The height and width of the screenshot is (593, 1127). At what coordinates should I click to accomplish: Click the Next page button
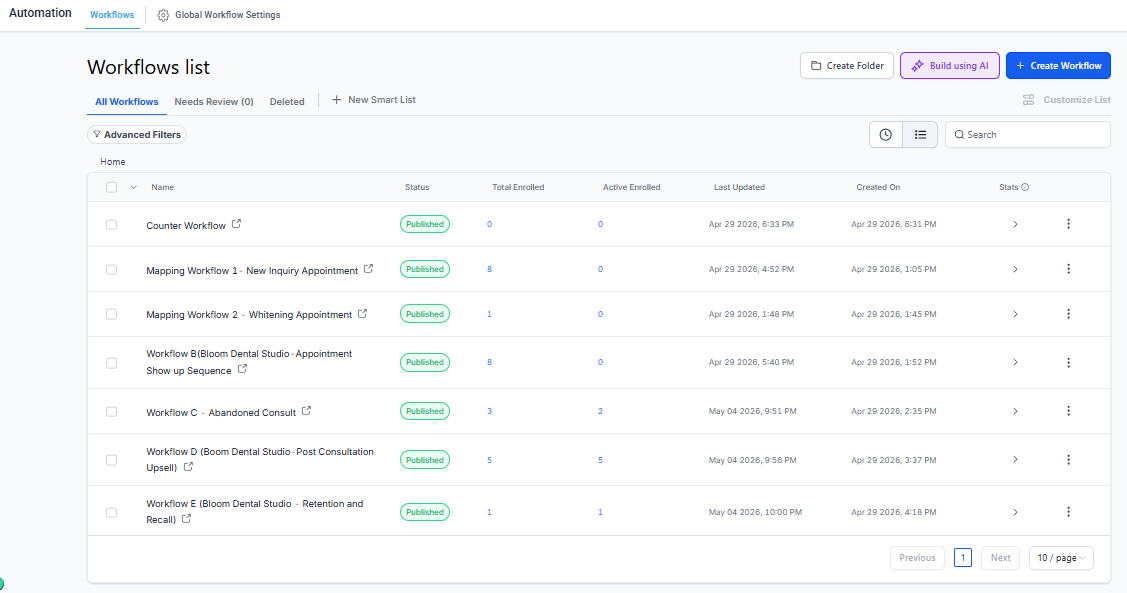(x=1000, y=558)
